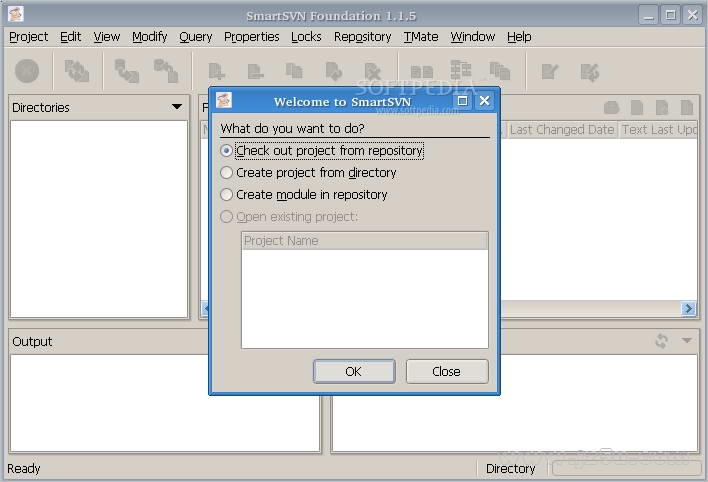Open the TMate menu
708x482 pixels.
click(421, 37)
